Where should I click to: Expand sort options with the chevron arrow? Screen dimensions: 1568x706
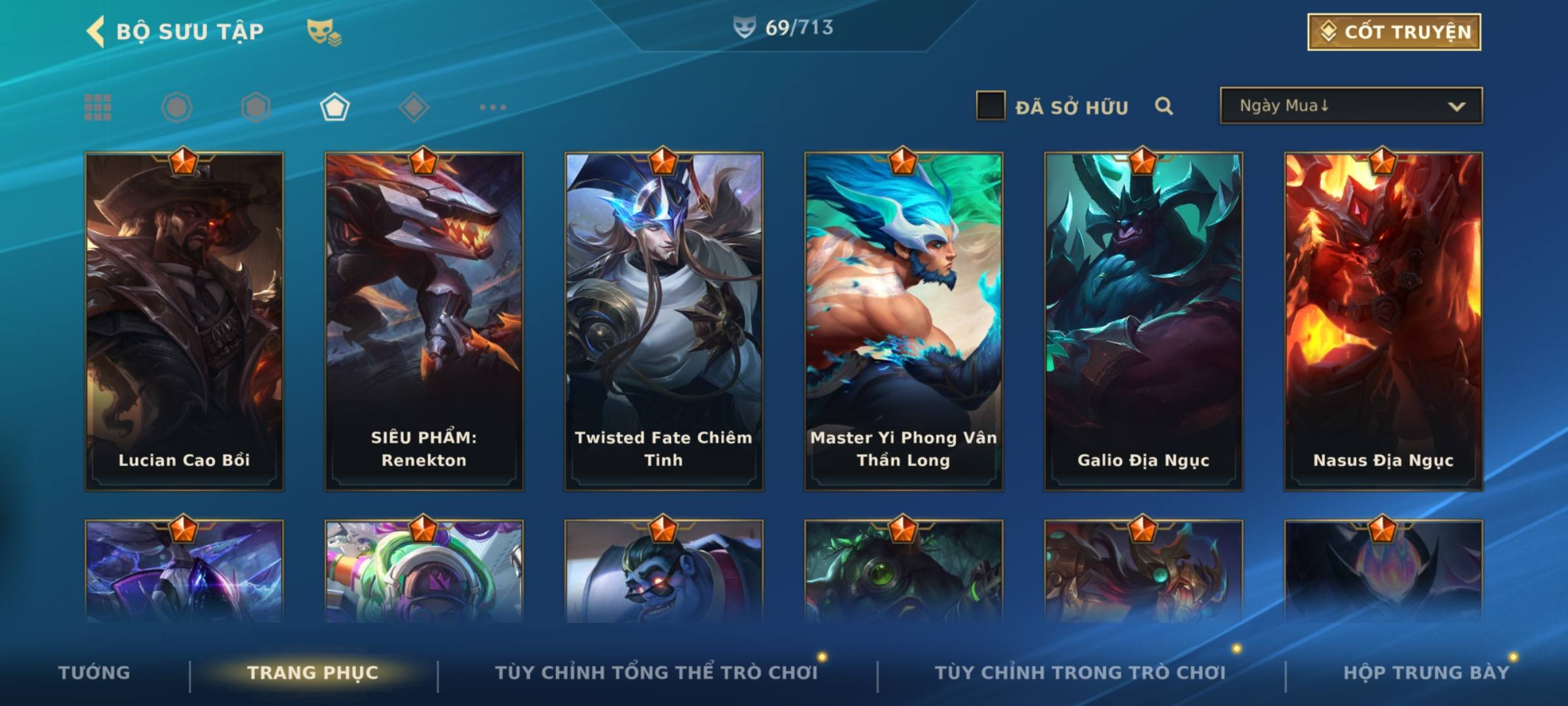click(x=1456, y=107)
